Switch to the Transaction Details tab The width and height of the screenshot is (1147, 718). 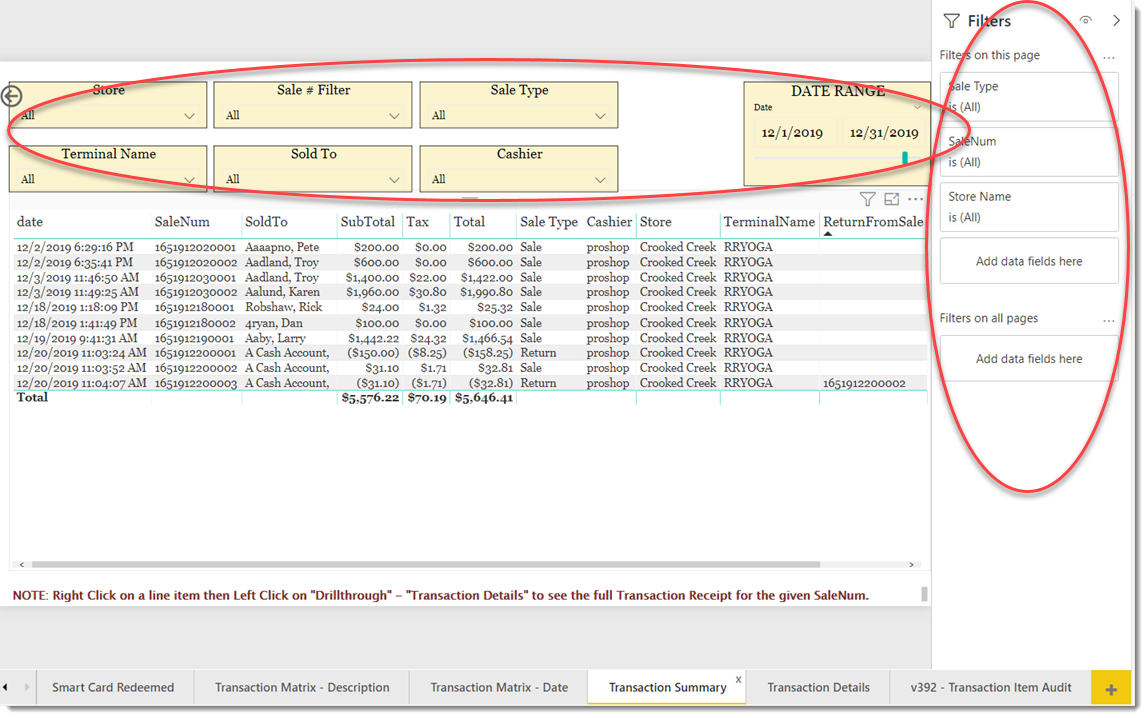click(x=818, y=687)
